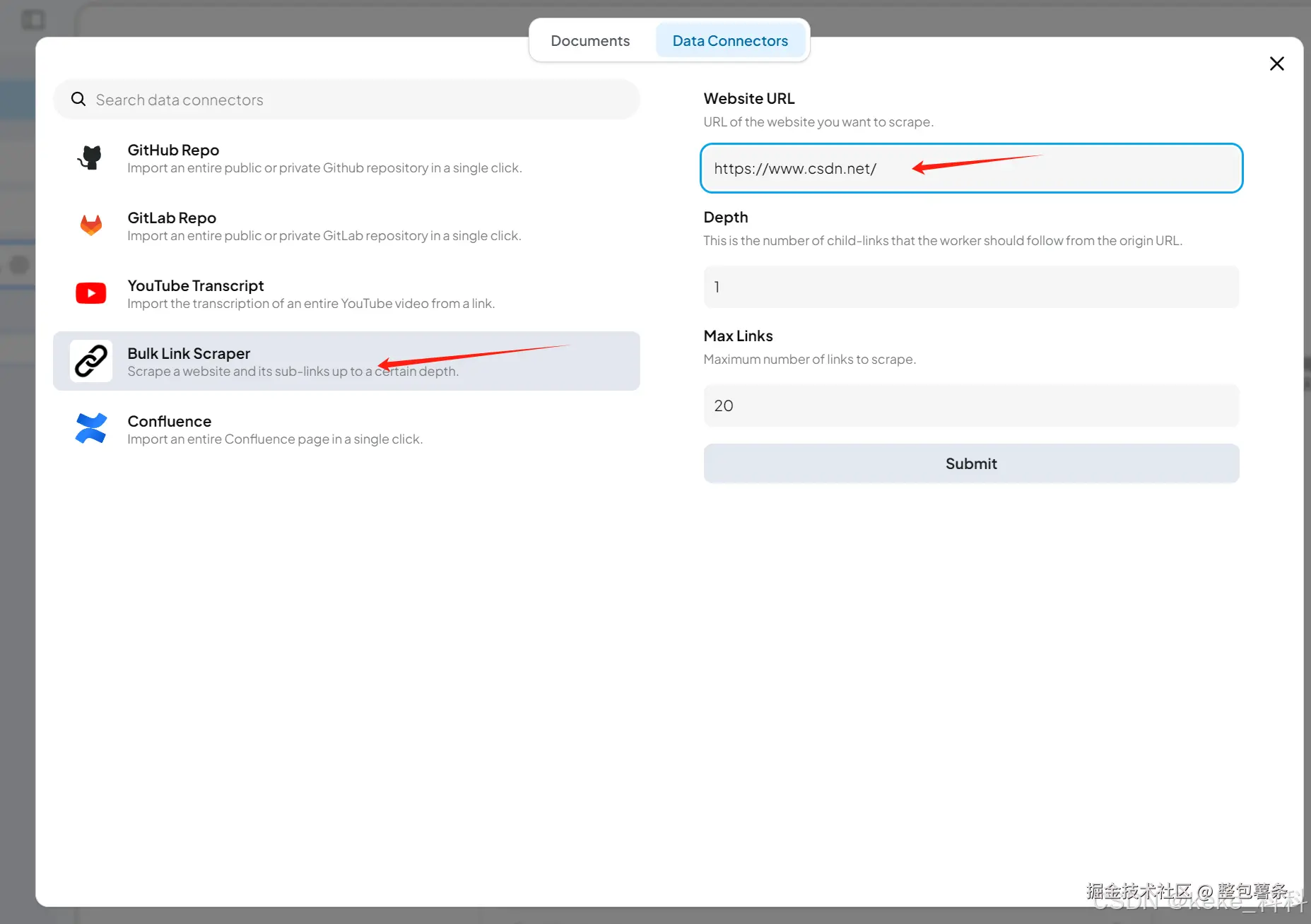The image size is (1311, 924).
Task: Click 'Import an entire public or private GitLab repository' text
Action: pyautogui.click(x=324, y=236)
